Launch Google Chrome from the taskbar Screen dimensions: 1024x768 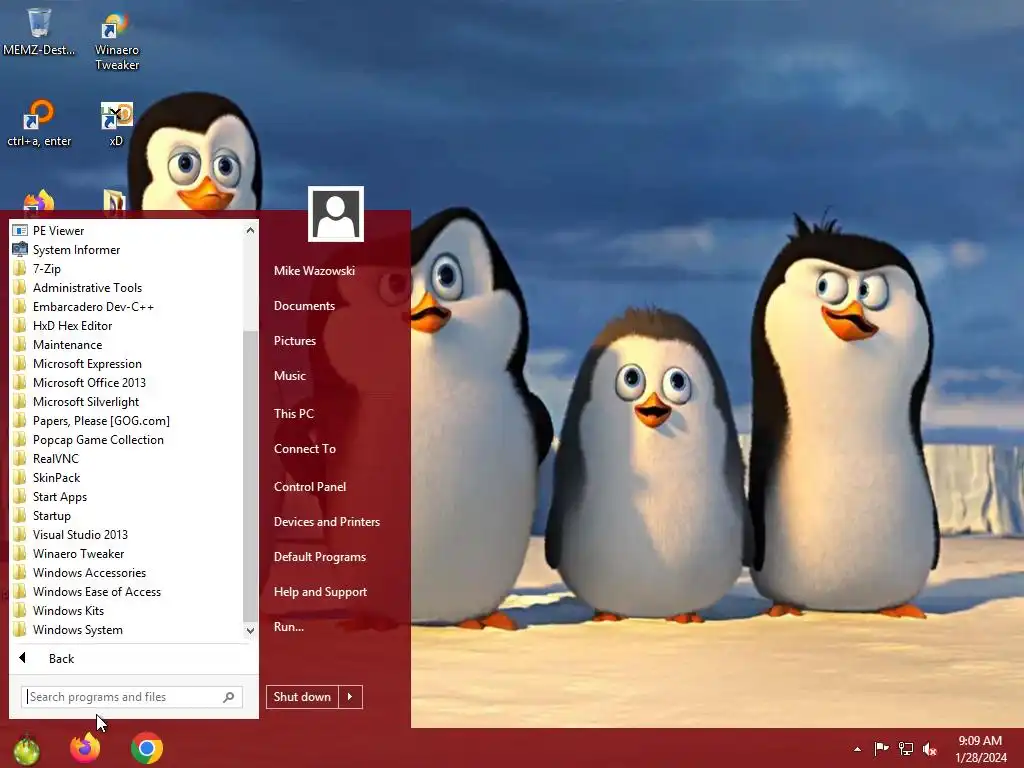(147, 748)
